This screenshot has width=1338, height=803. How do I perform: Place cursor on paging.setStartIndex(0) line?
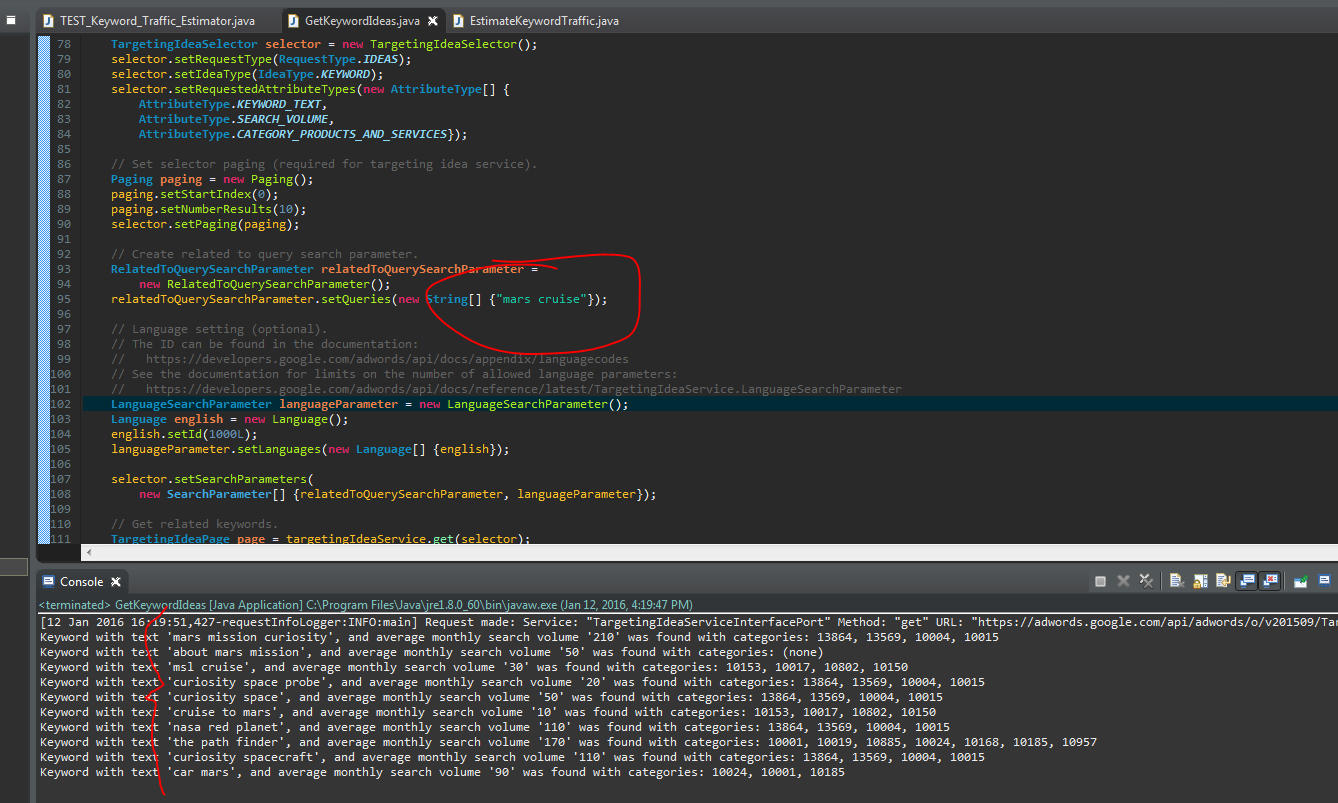coord(194,194)
